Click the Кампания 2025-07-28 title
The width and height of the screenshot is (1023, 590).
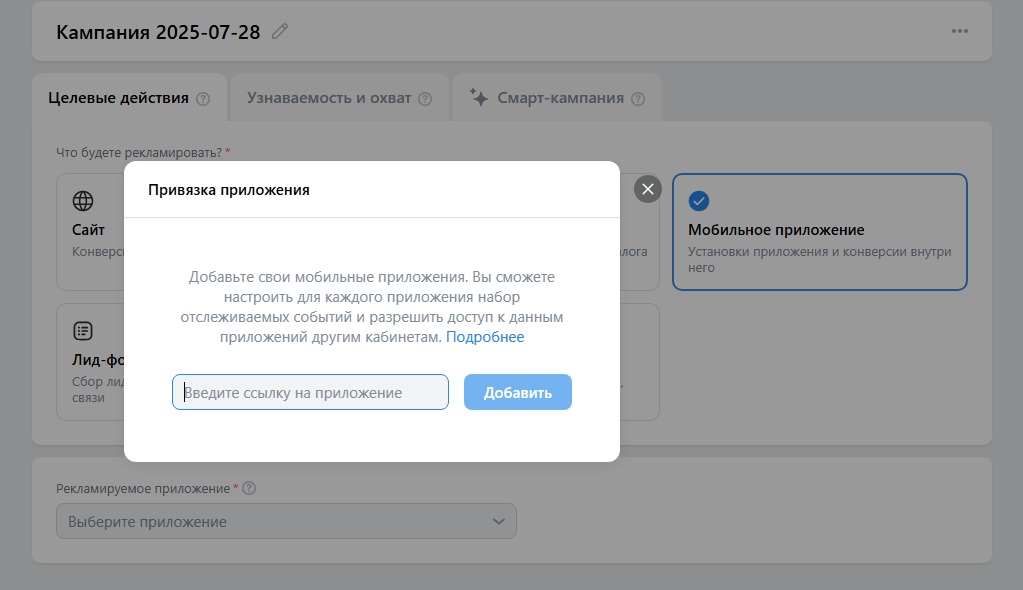[158, 32]
